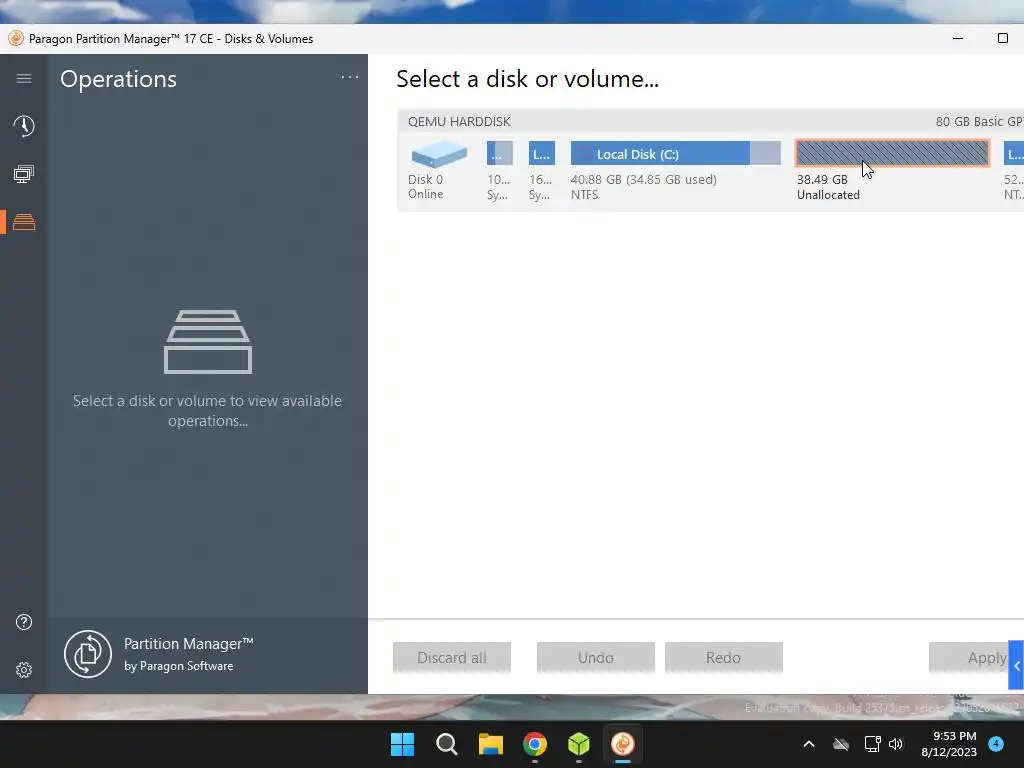
Task: Select the Local Disk (C:) volume
Action: [675, 153]
